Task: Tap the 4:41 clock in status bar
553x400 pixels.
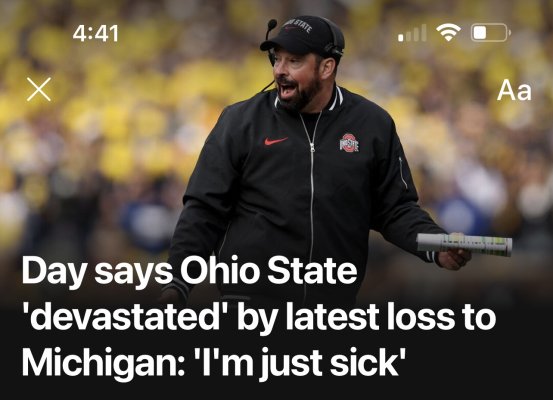Action: tap(95, 34)
